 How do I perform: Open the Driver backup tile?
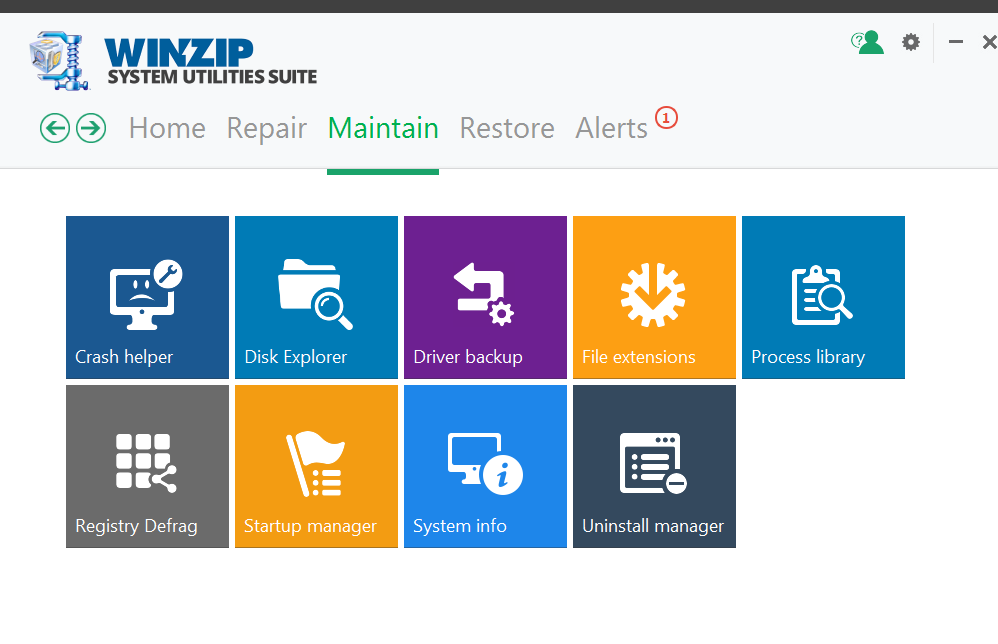[x=485, y=297]
